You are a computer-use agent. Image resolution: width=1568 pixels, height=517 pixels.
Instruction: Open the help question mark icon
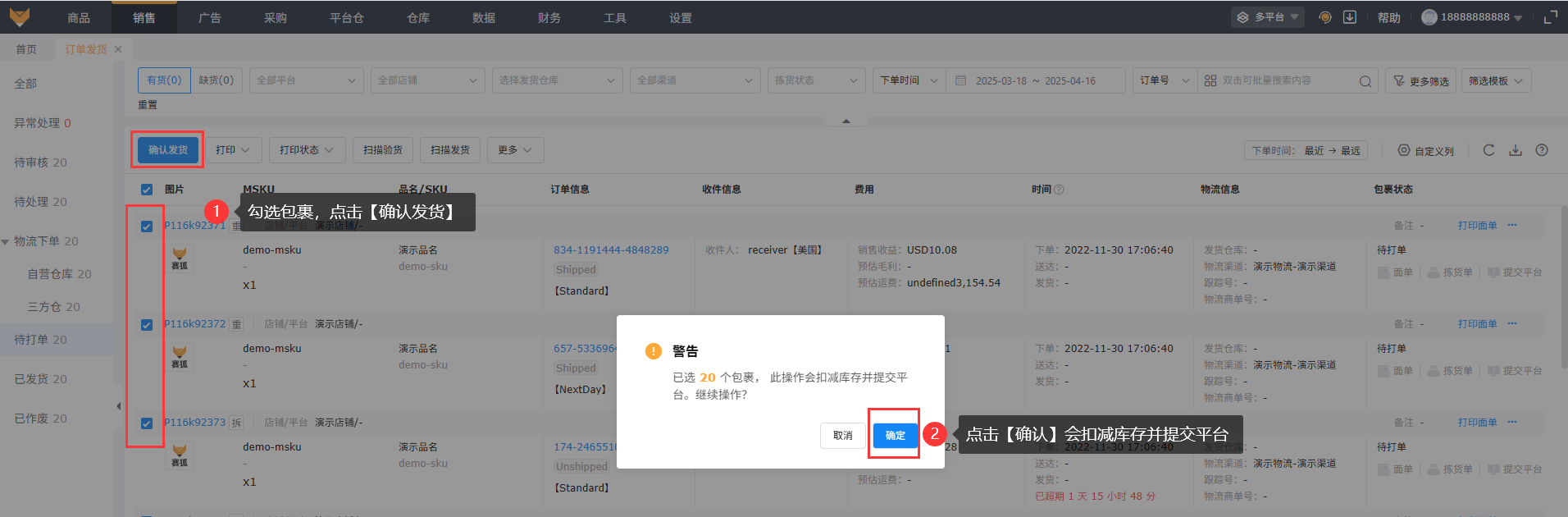[1542, 150]
